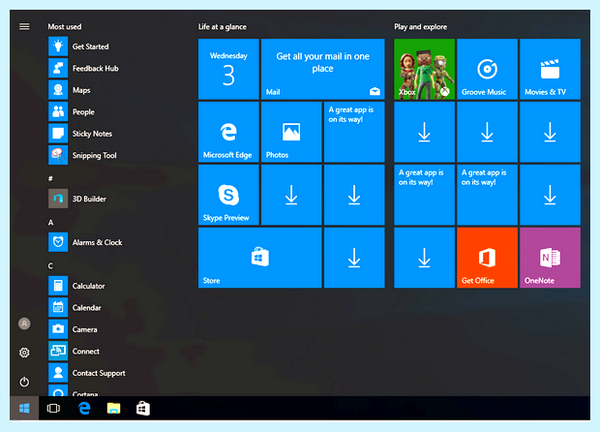Screen dimensions: 600x432
Task: Launch Edge from the taskbar
Action: [84, 408]
